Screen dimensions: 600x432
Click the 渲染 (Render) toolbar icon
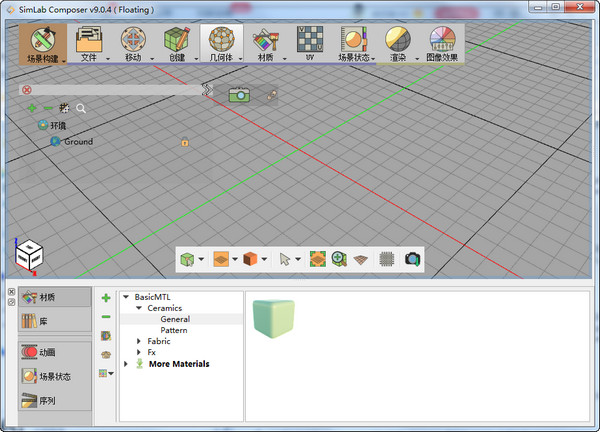tap(397, 42)
